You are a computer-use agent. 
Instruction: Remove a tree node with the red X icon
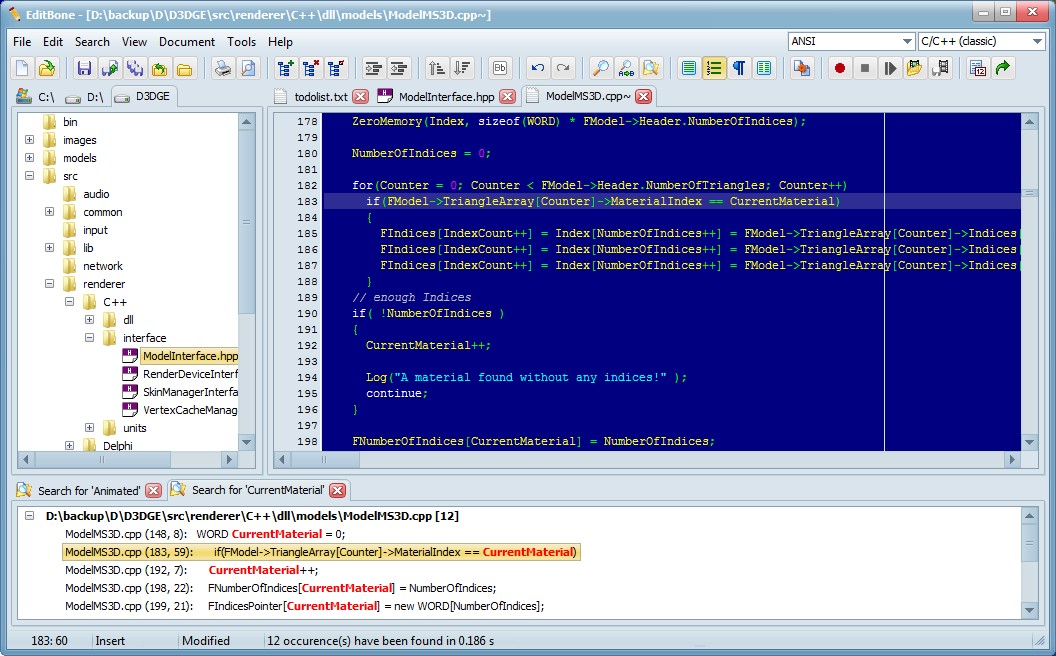[x=310, y=68]
